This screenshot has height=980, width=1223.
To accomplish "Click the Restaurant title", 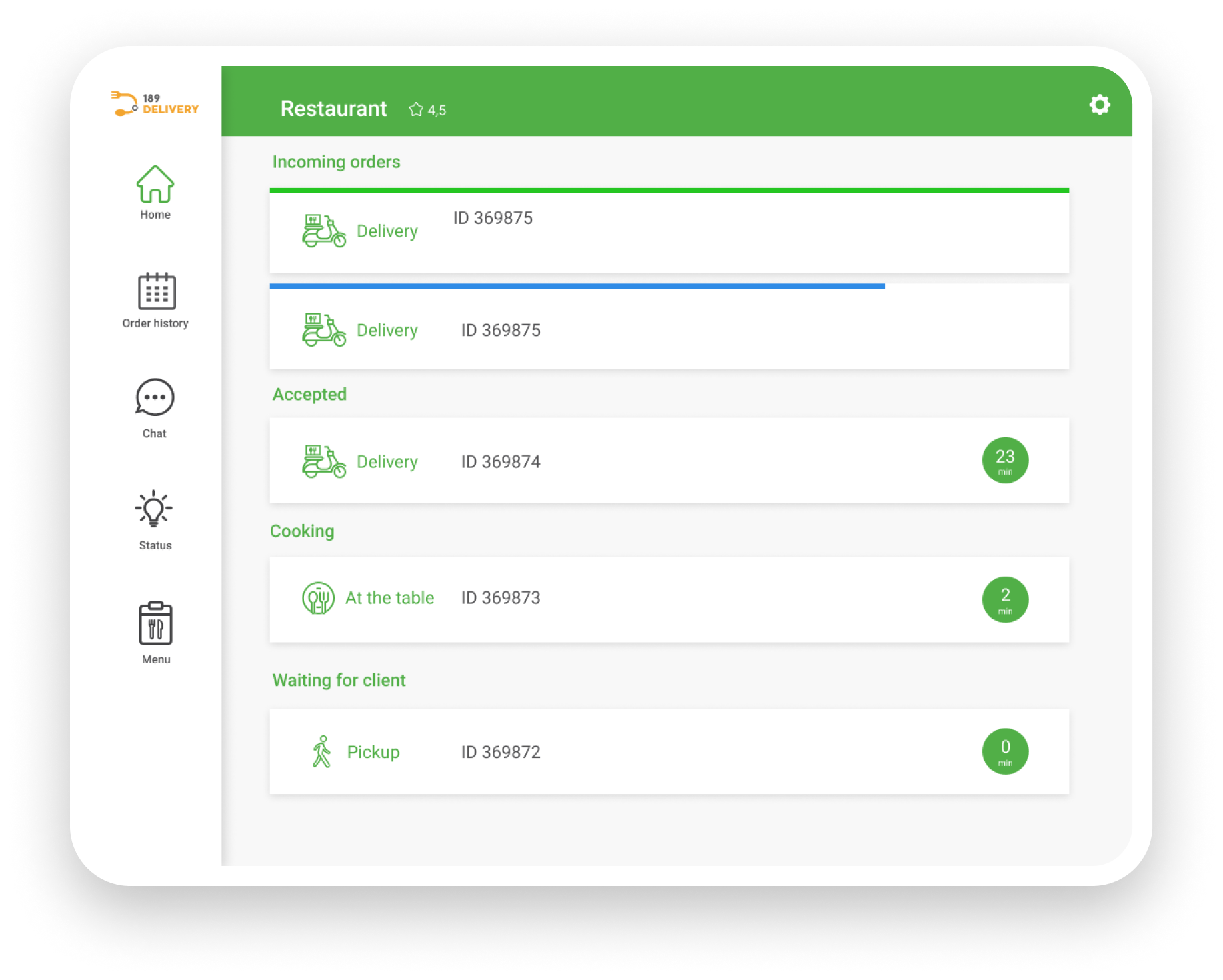I will [333, 109].
